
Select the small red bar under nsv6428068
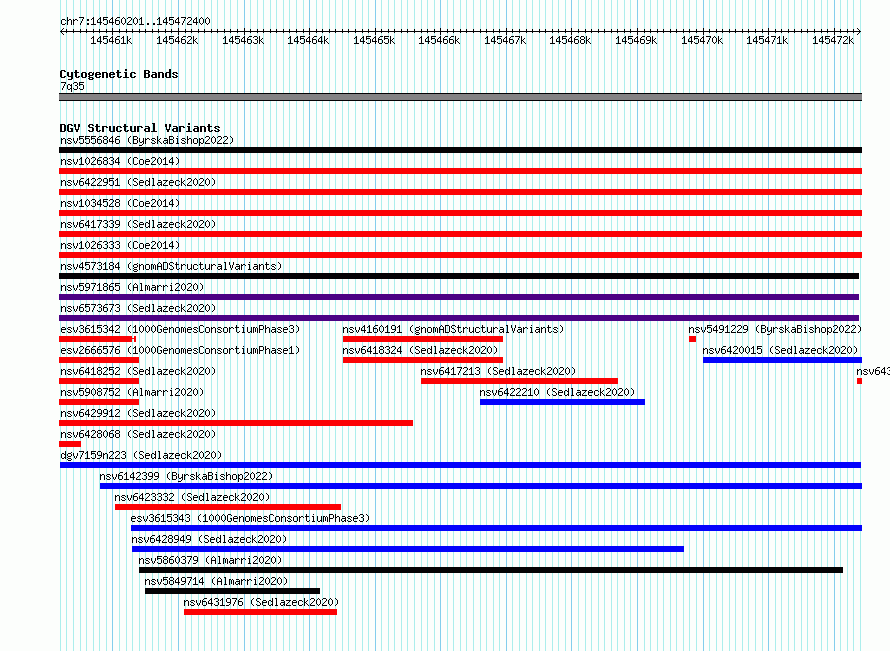pyautogui.click(x=70, y=444)
